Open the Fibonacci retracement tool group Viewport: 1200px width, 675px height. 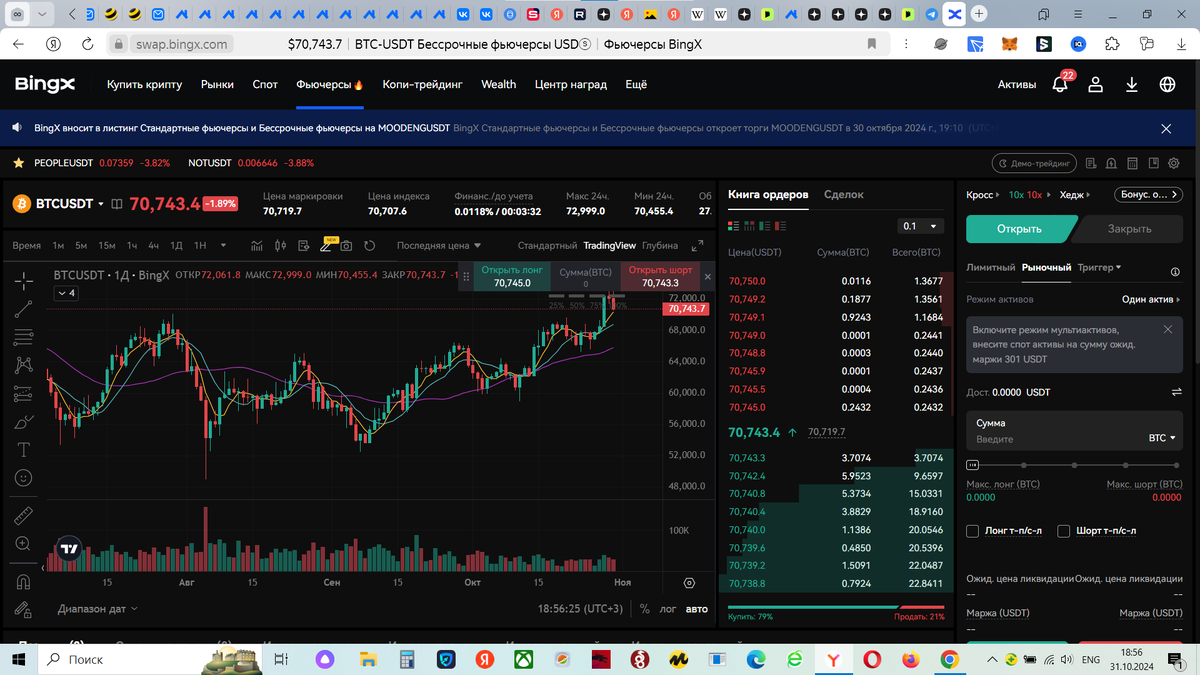pos(24,337)
